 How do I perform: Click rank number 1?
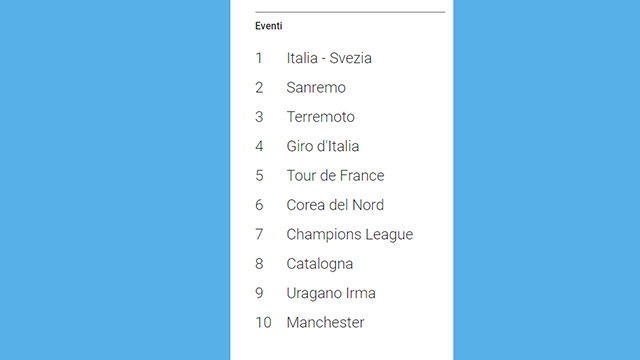pos(259,58)
